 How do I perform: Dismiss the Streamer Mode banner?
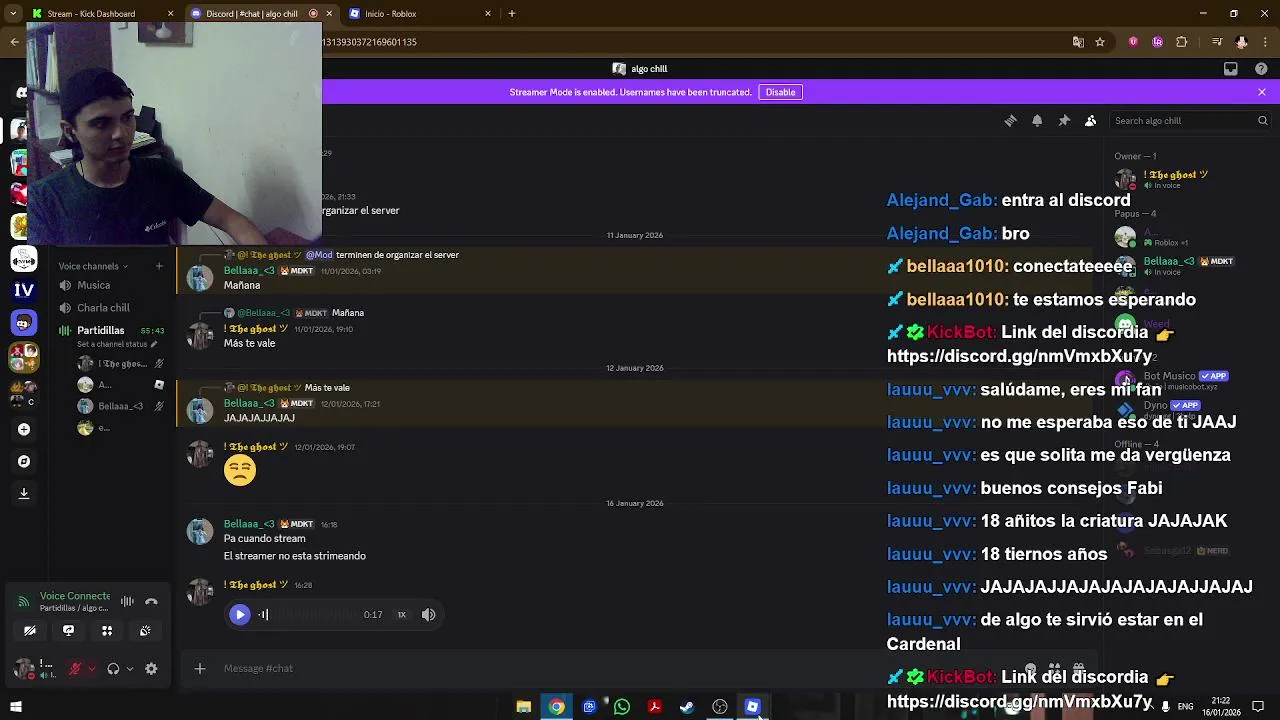point(1262,92)
